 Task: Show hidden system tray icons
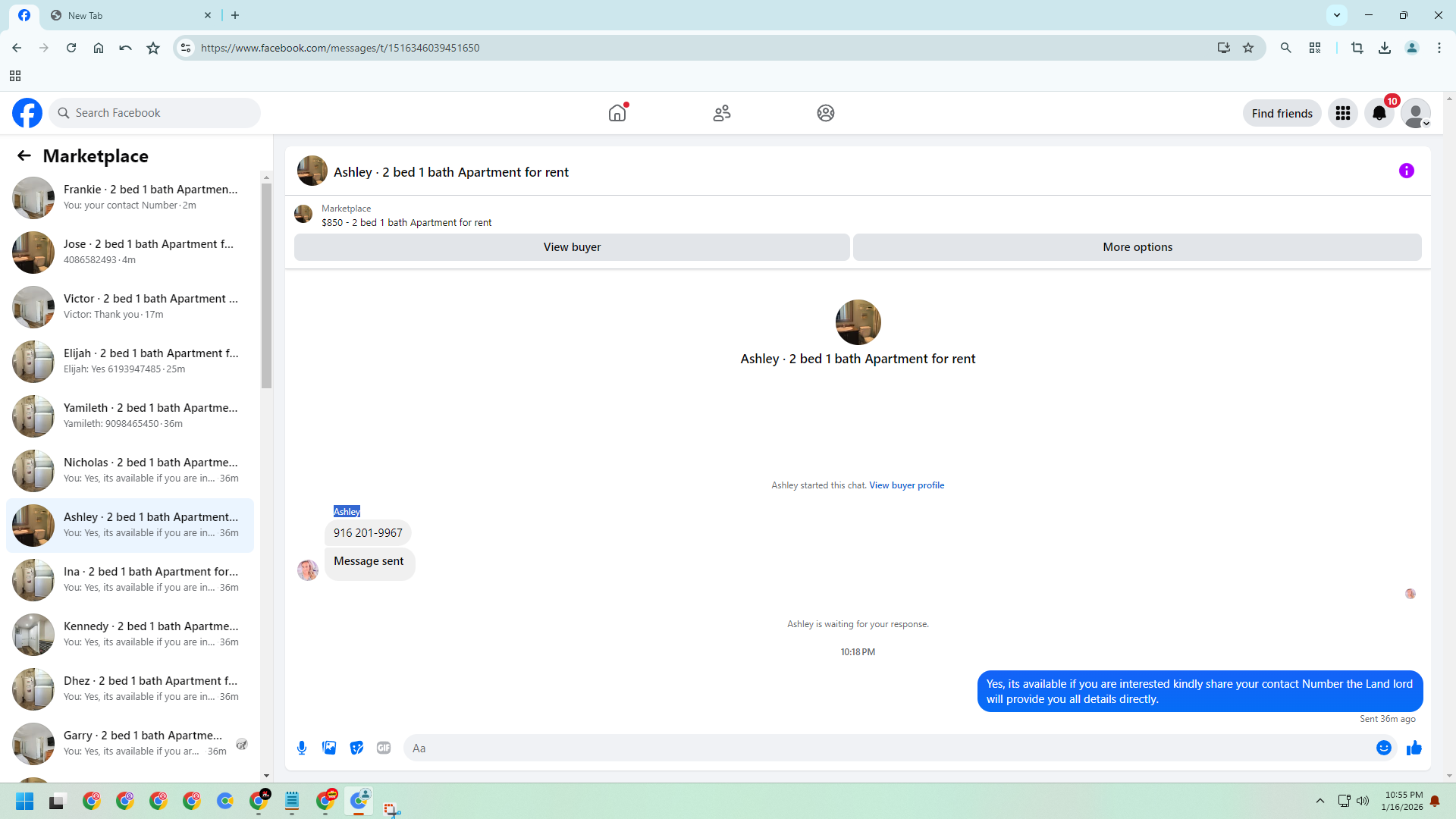coord(1319,801)
